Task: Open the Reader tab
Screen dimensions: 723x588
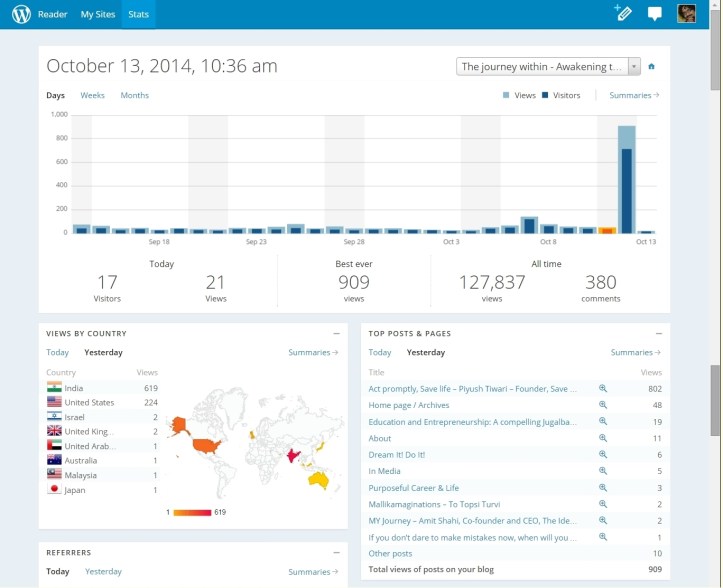Action: pos(53,14)
